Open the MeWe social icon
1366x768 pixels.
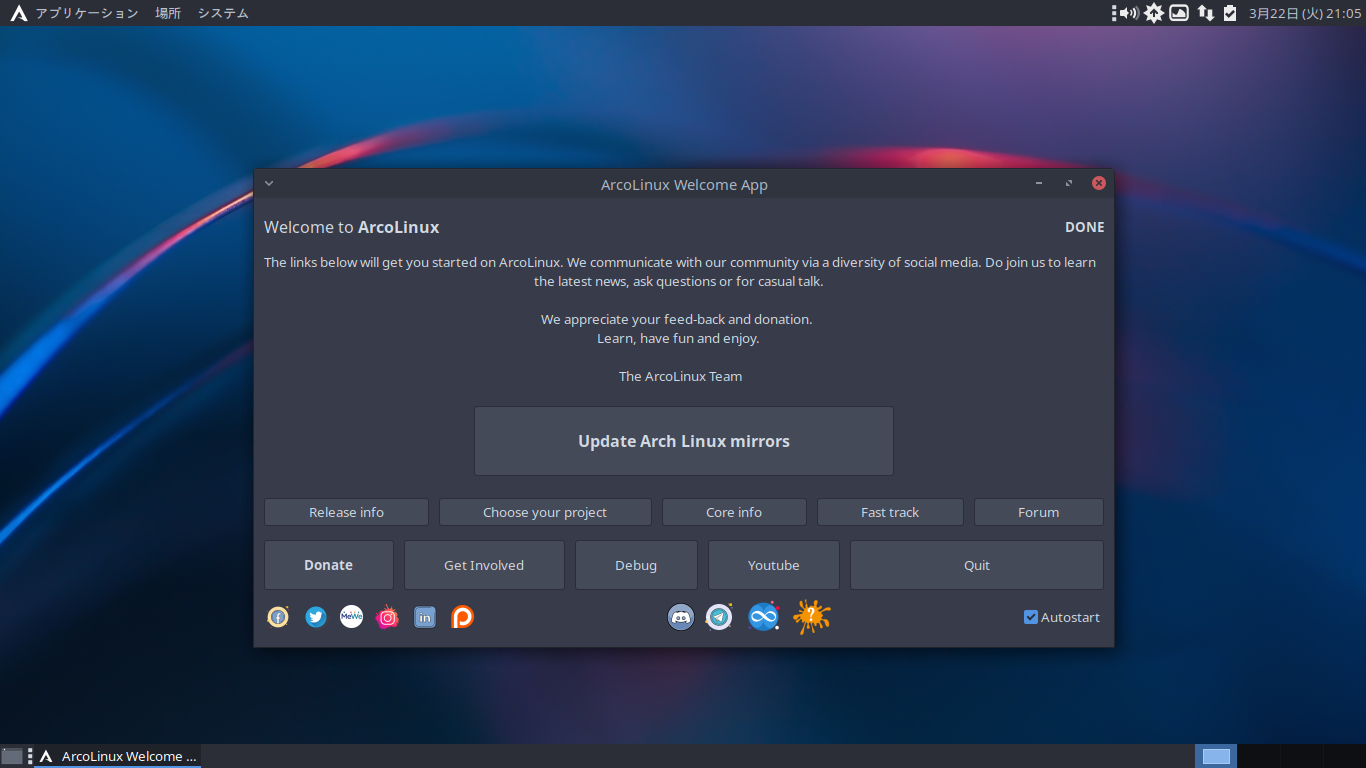click(351, 617)
